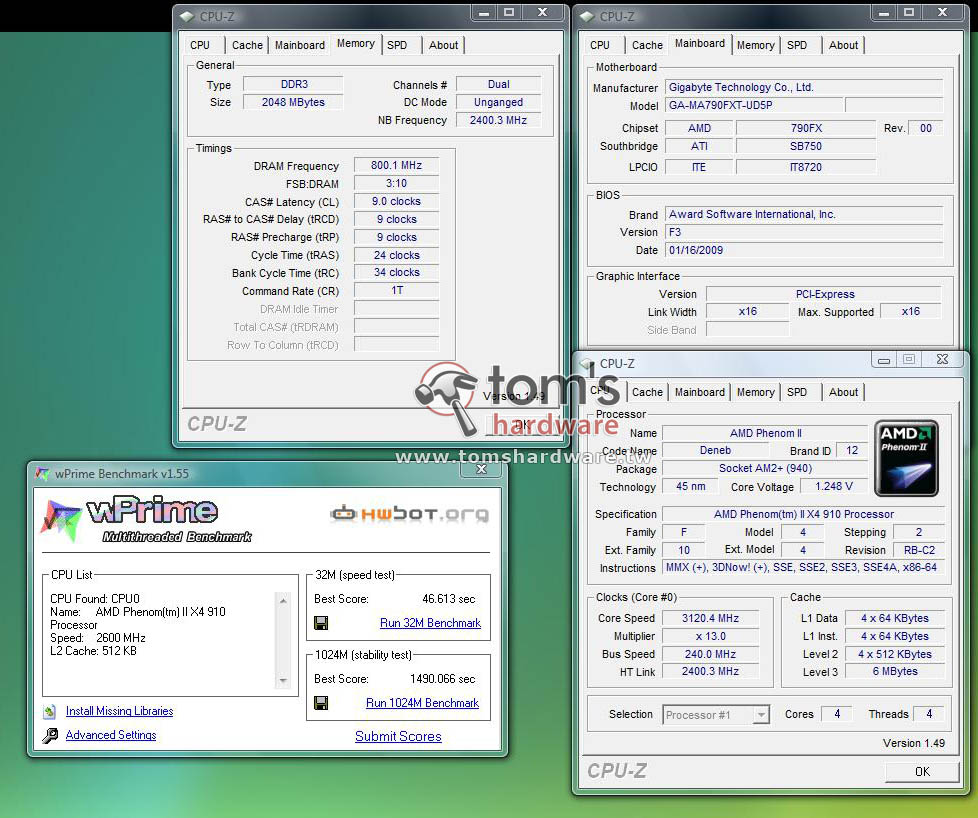This screenshot has height=818, width=978.
Task: Click the floppy save icon beside Run 32M Benchmark
Action: pos(321,623)
